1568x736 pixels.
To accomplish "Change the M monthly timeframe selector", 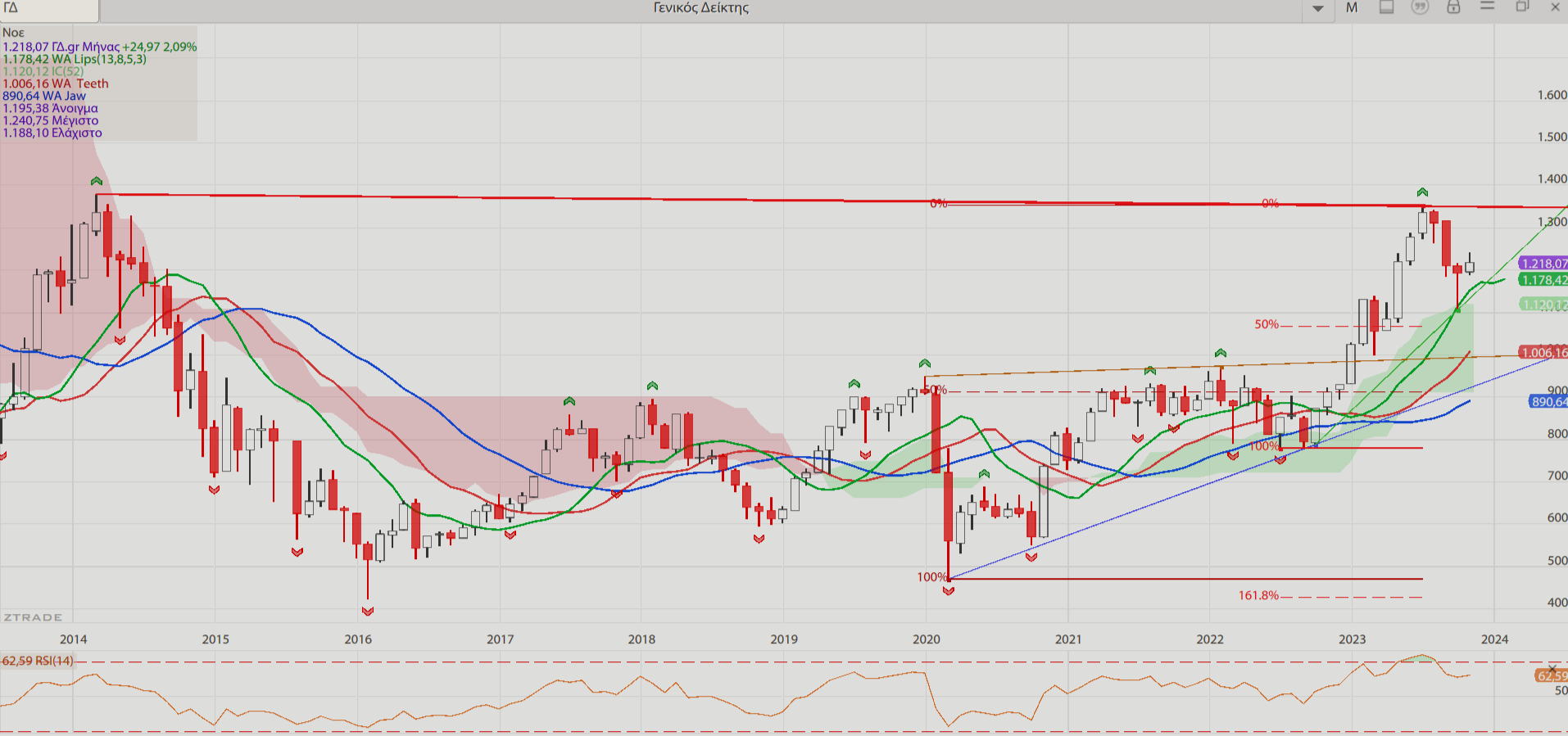I will pyautogui.click(x=1352, y=8).
